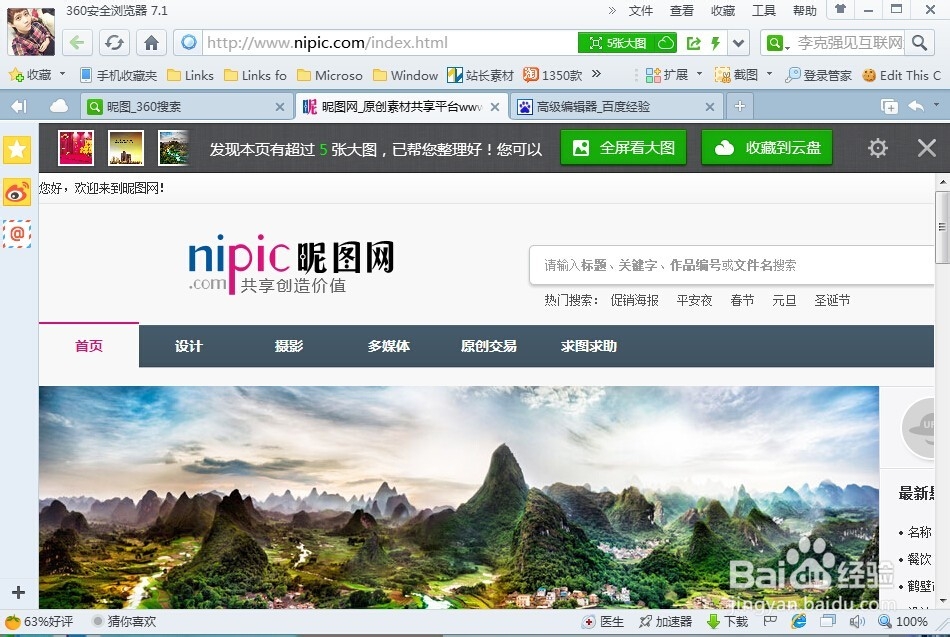This screenshot has height=637, width=950.
Task: Open a new tab with plus button
Action: tap(740, 107)
